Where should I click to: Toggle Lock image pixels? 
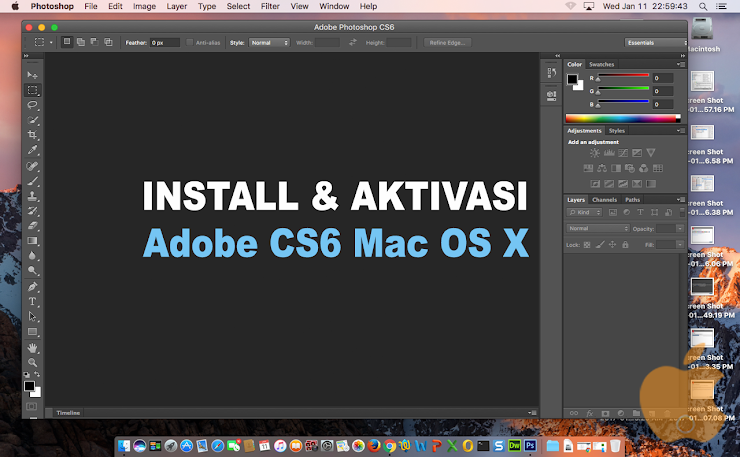pos(600,245)
